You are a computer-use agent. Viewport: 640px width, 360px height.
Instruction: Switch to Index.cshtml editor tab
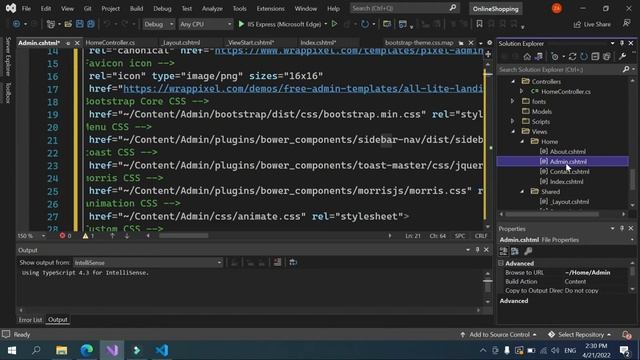click(x=318, y=42)
